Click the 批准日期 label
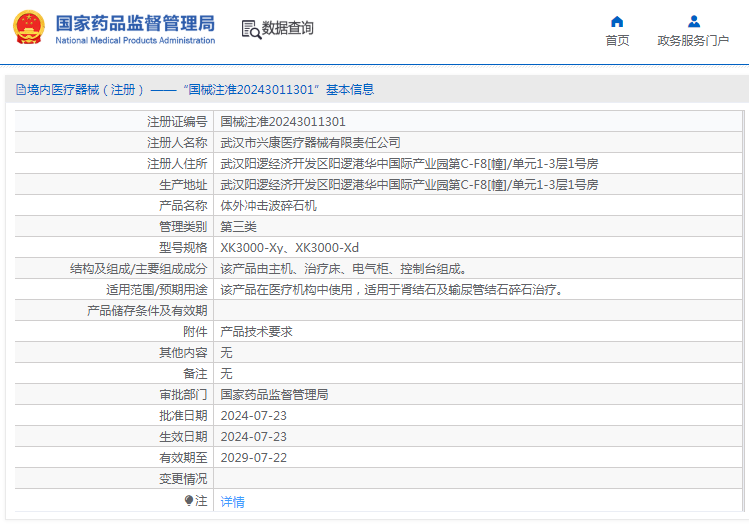The image size is (749, 526). [x=183, y=416]
